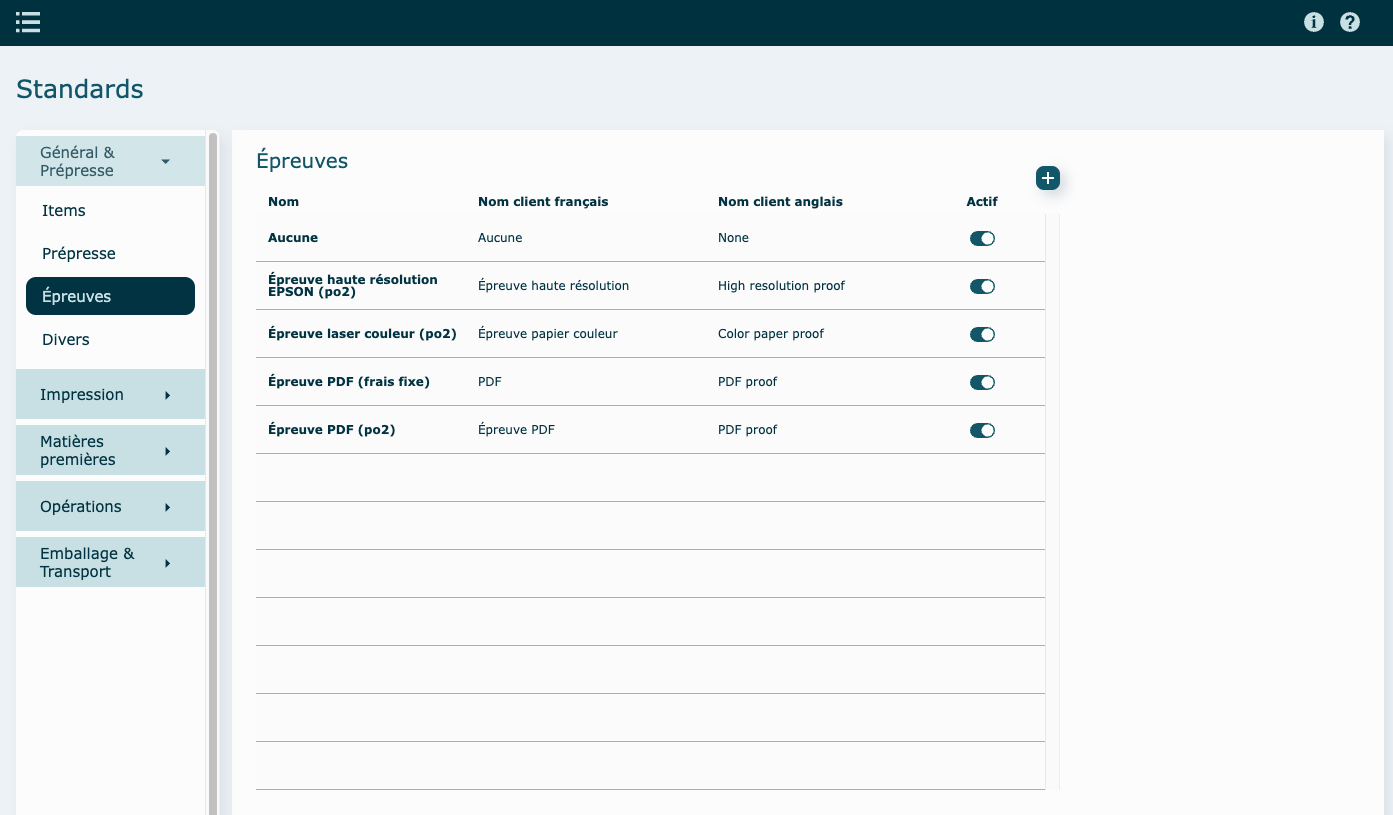Toggle Actif for Épreuve PDF (po2)
The width and height of the screenshot is (1393, 815).
pyautogui.click(x=982, y=431)
